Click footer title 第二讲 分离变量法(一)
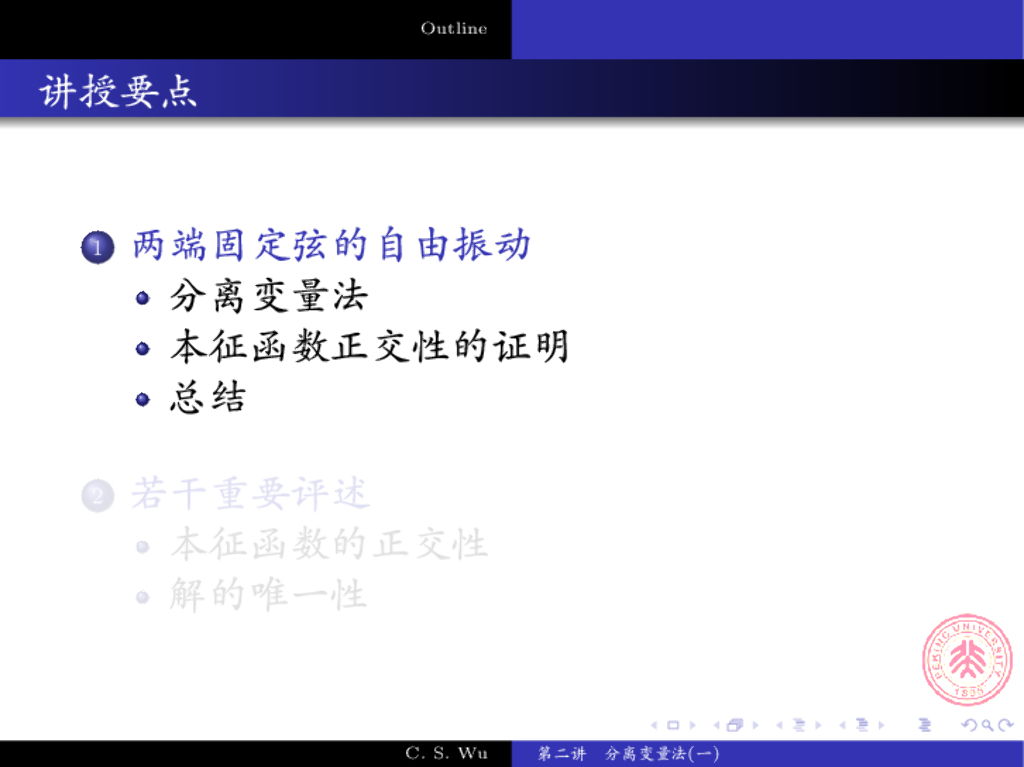This screenshot has height=767, width=1024. [628, 754]
